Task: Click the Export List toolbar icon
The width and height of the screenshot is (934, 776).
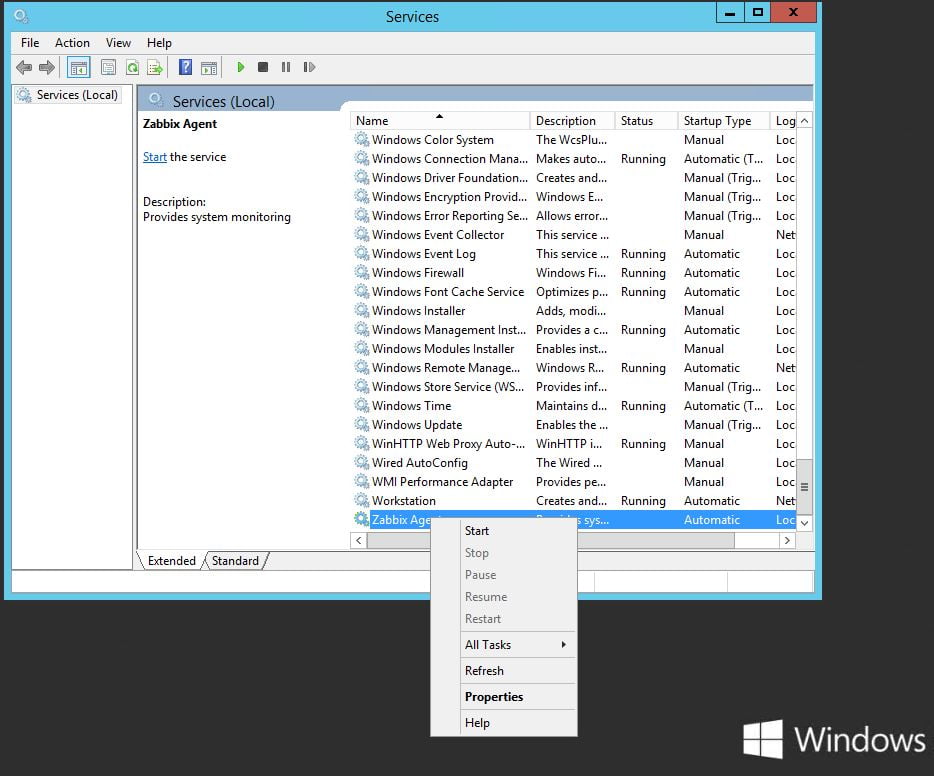Action: tap(155, 67)
